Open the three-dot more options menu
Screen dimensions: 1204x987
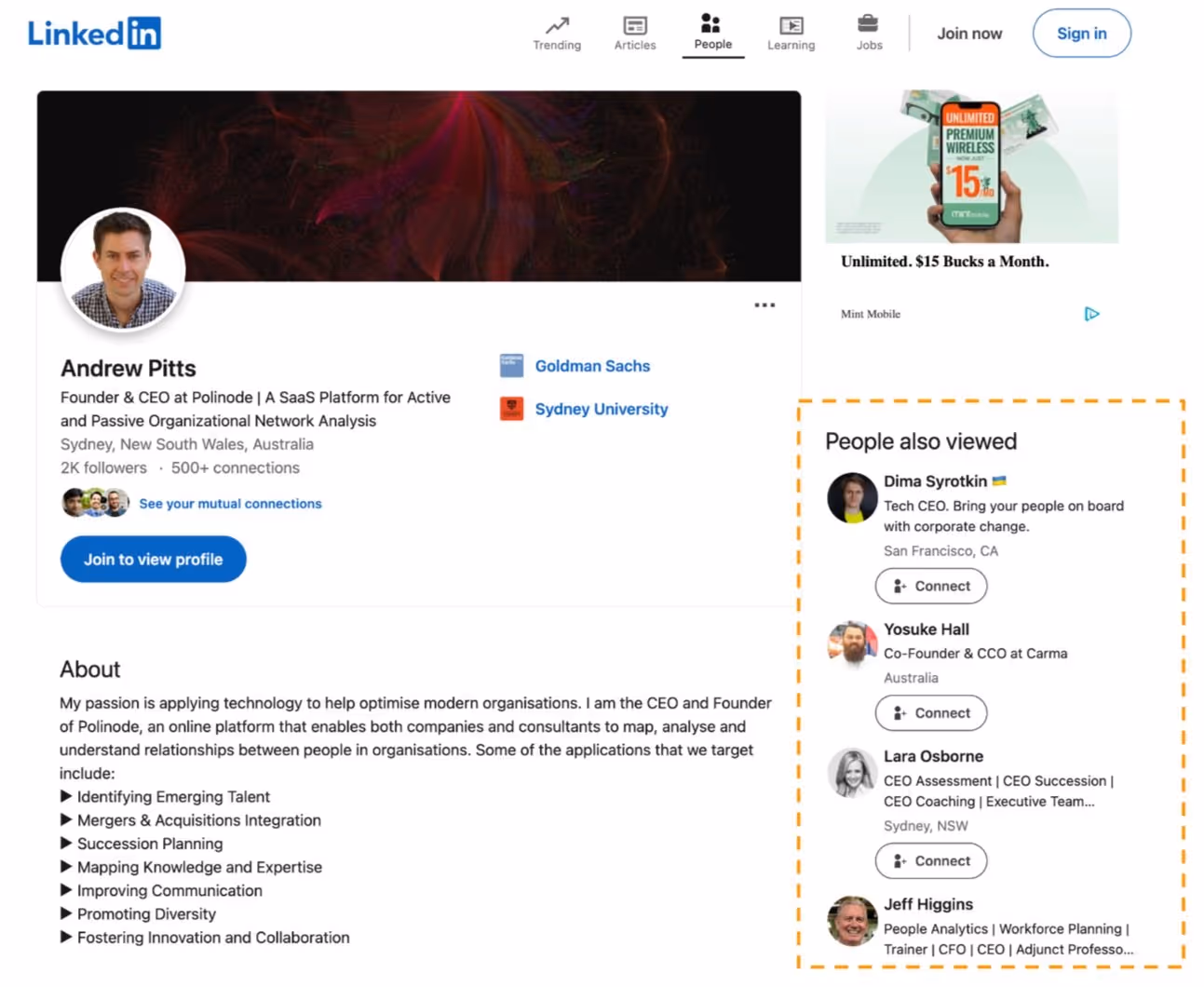click(764, 305)
